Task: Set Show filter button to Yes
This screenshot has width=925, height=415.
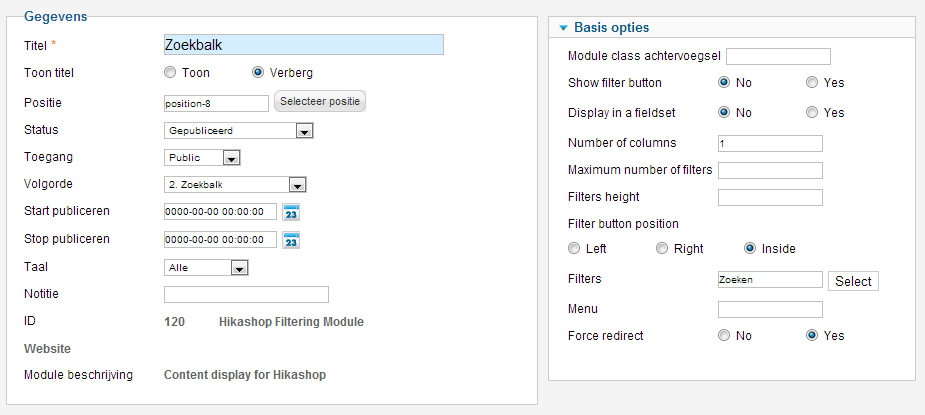Action: (x=812, y=83)
